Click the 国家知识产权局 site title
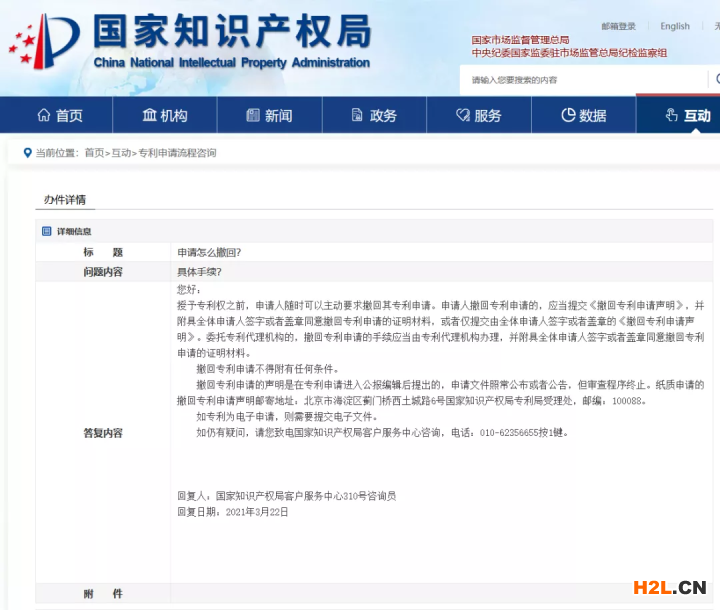Viewport: 720px width, 610px height. click(x=232, y=31)
